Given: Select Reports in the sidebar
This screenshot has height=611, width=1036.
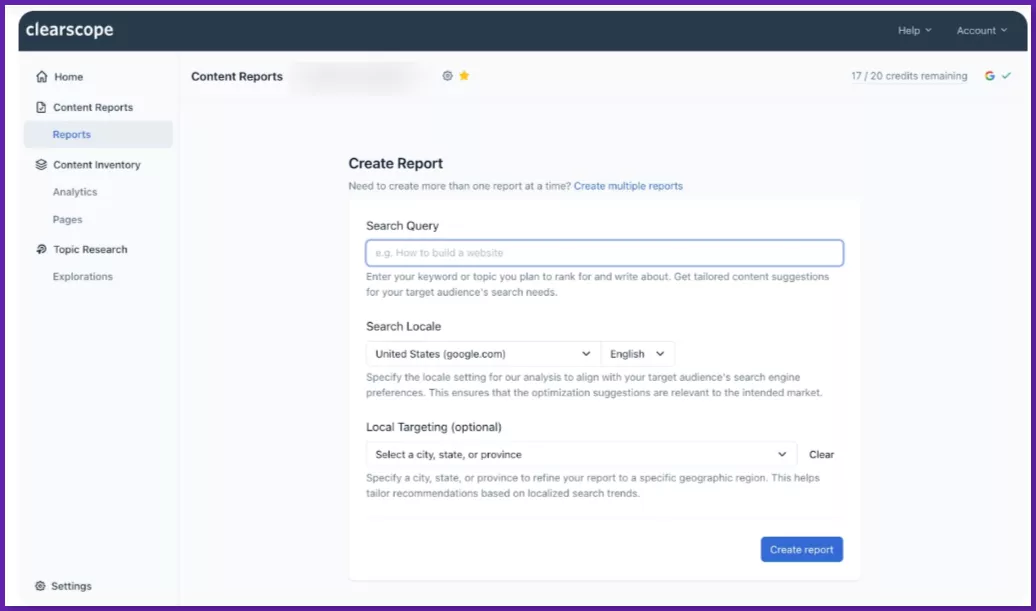Looking at the screenshot, I should coord(72,135).
